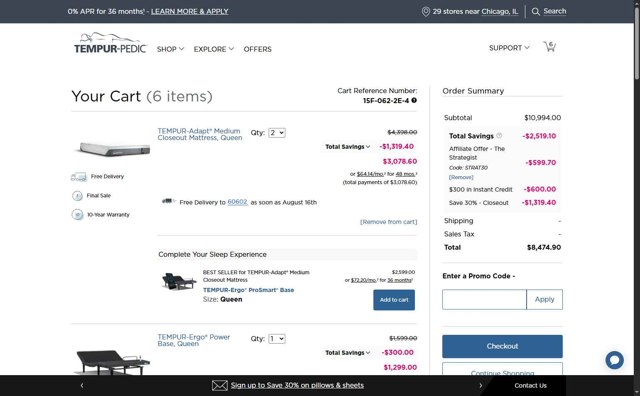Go to next bottom banner offer
Image resolution: width=640 pixels, height=396 pixels.
480,385
